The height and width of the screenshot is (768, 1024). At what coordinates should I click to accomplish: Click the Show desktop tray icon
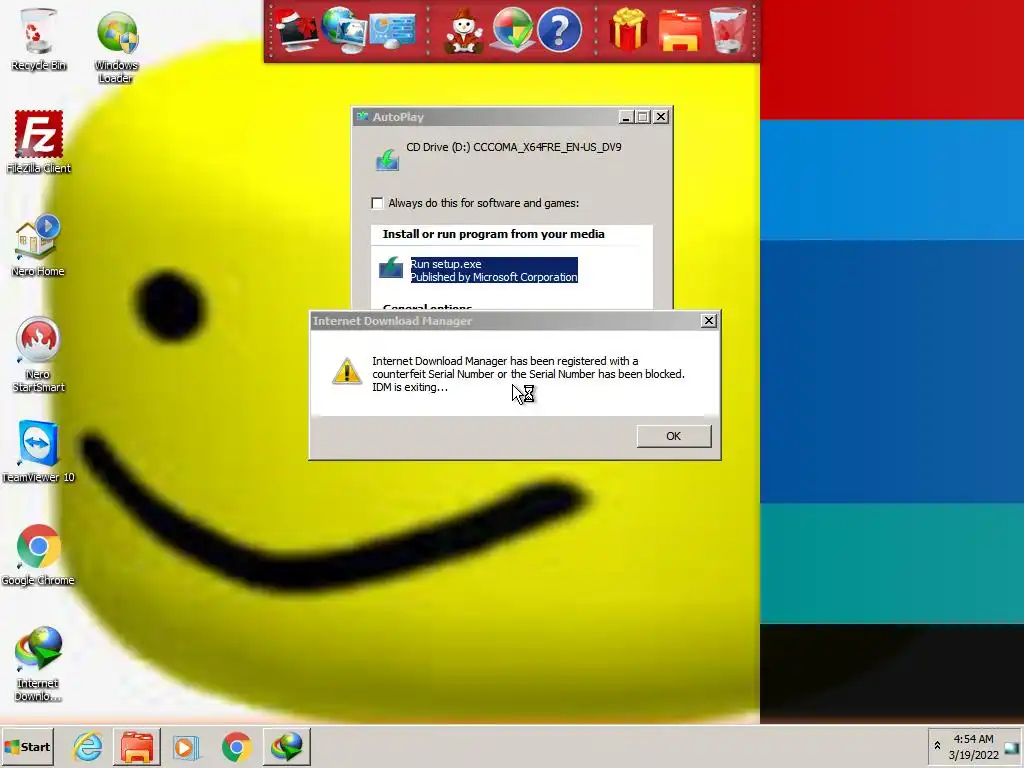pos(1012,747)
